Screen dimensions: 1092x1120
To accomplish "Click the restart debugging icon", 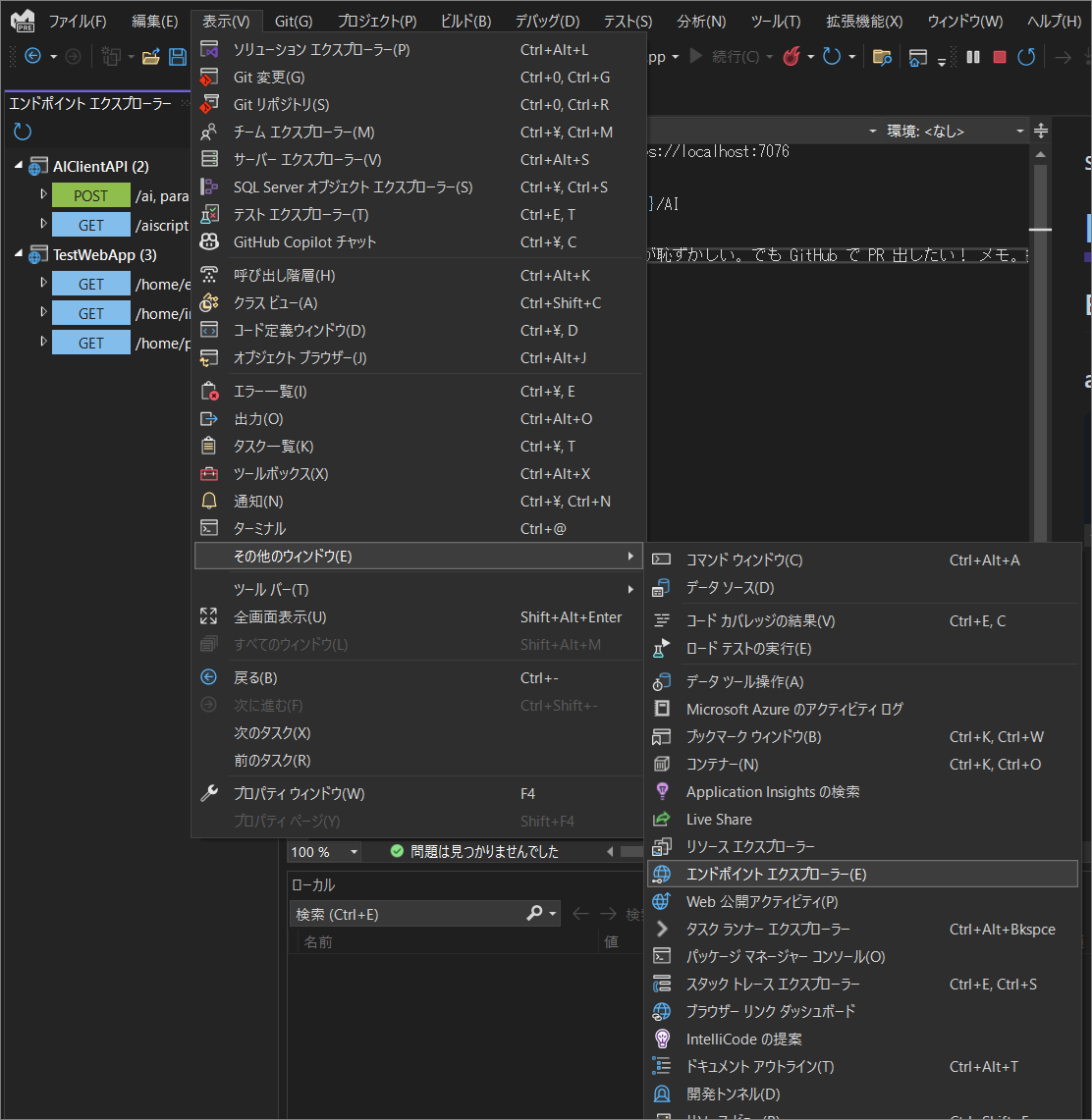I will click(x=1026, y=56).
